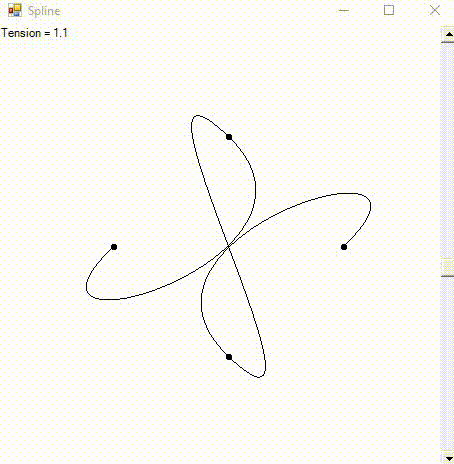Click the vertical scrollbar thumb
This screenshot has height=464, width=454.
coord(448,267)
